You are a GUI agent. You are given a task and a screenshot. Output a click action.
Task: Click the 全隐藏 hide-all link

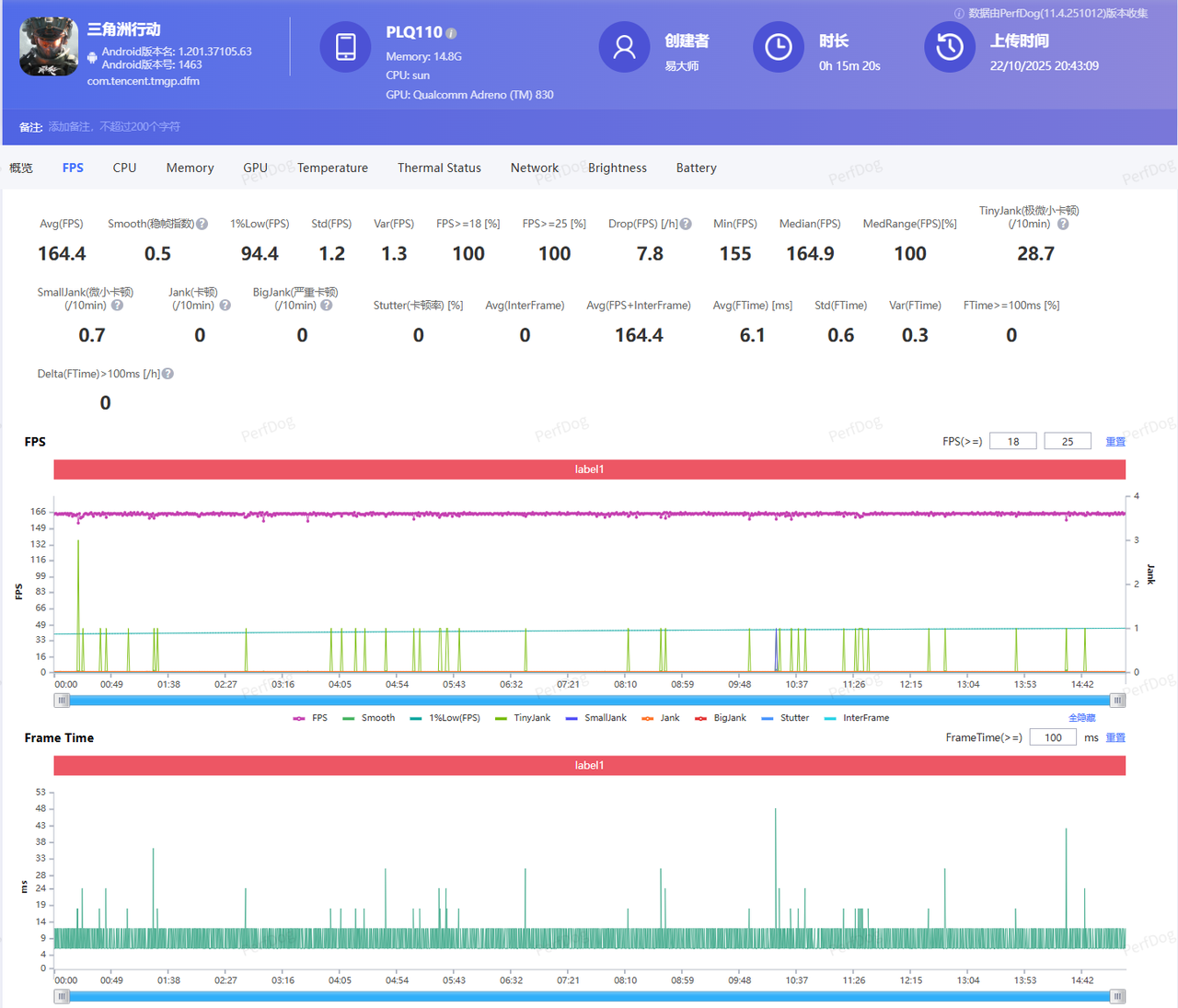1081,718
